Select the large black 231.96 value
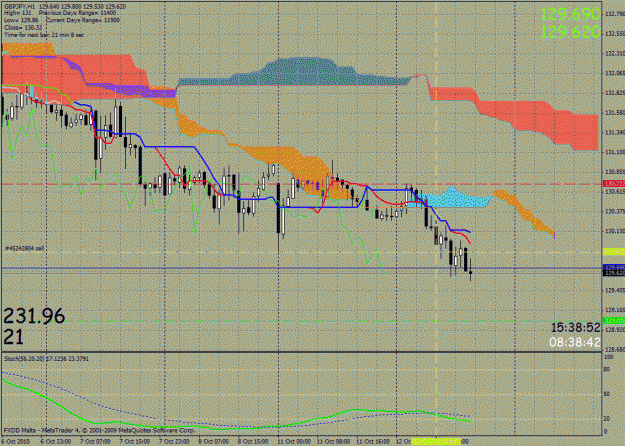The width and height of the screenshot is (625, 446). pos(34,316)
